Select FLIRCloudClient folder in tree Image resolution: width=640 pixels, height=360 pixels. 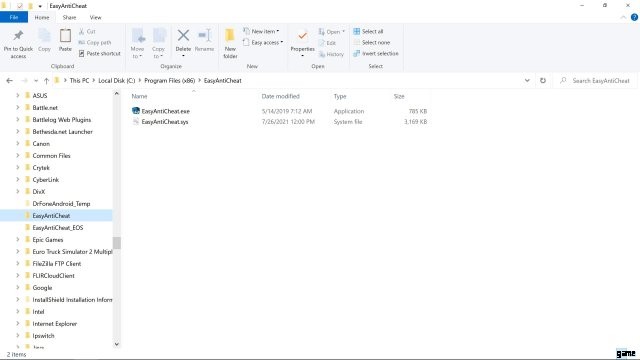coord(53,276)
